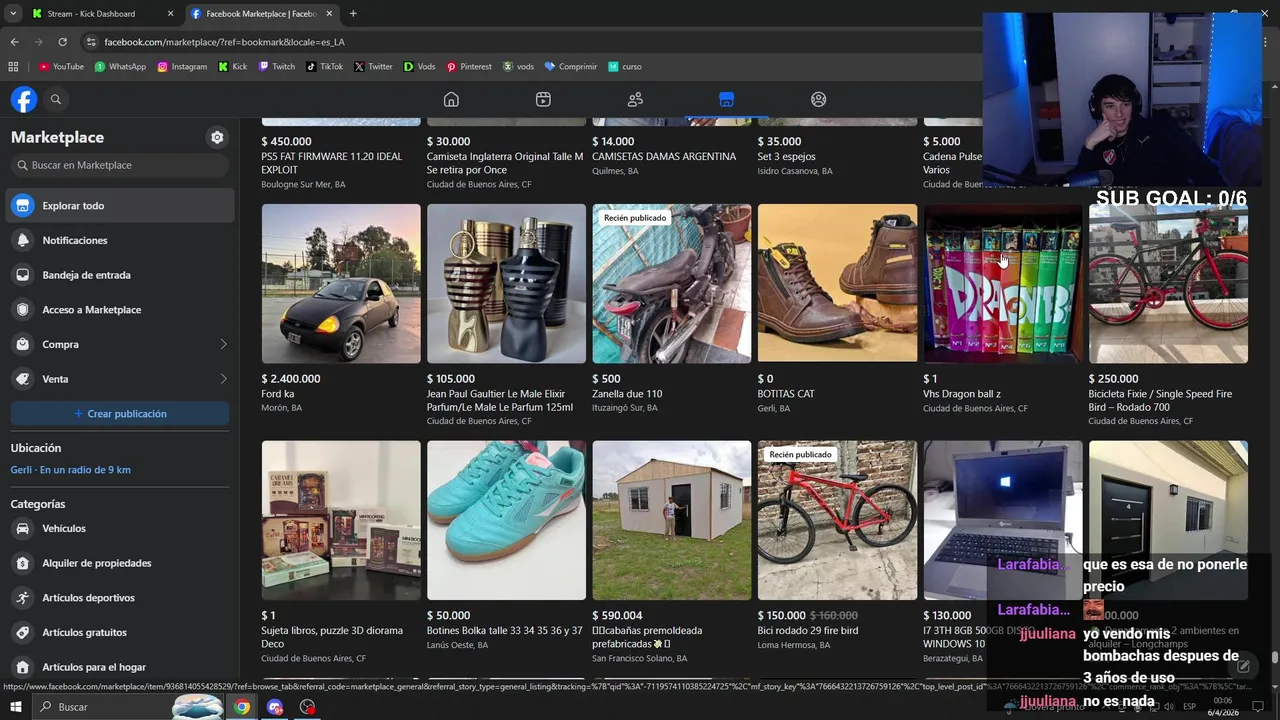Screen dimensions: 1280x720
Task: Click CAMISETAS DAMAS ARGENTINA listing title
Action: (x=664, y=157)
